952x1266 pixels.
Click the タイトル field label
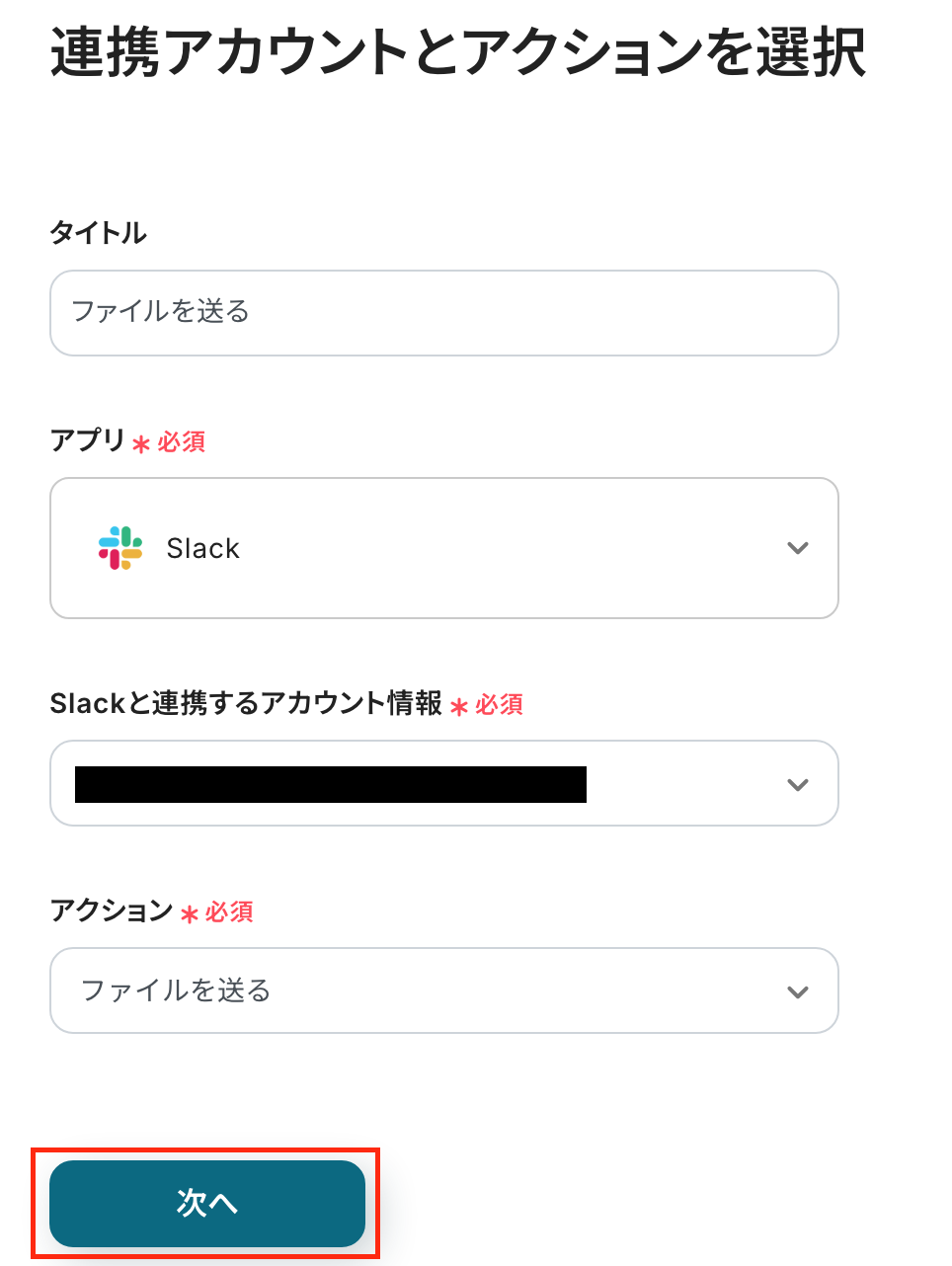[x=99, y=233]
